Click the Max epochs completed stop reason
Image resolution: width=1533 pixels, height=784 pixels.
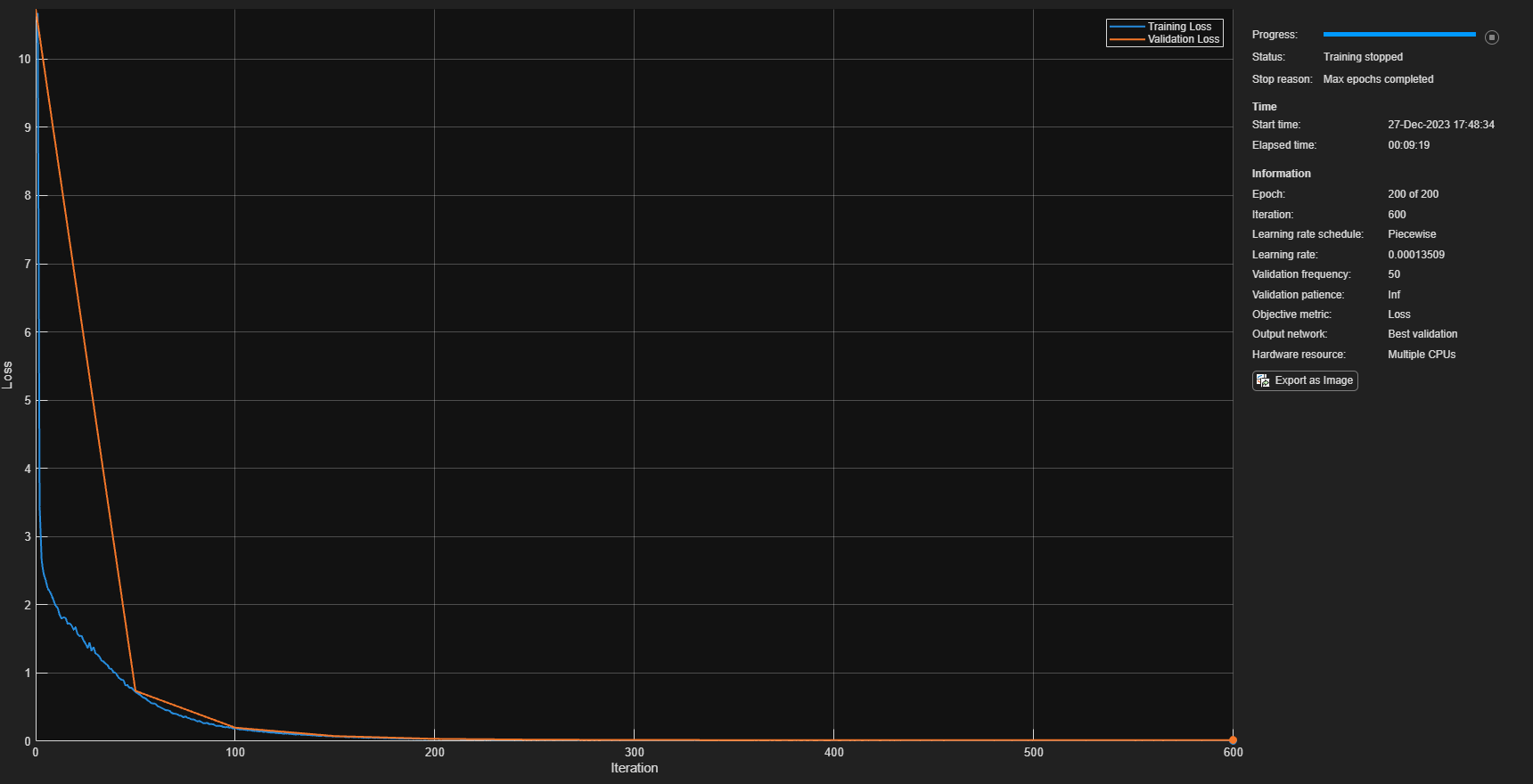pyautogui.click(x=1378, y=79)
